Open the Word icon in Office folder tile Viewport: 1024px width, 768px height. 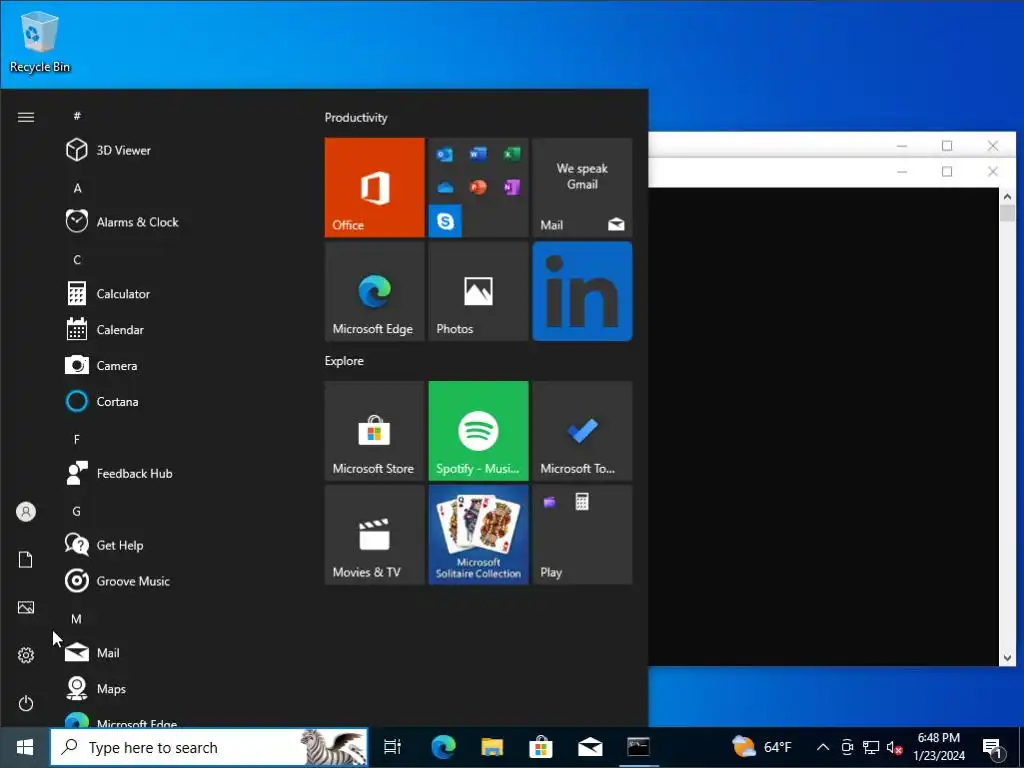coord(478,154)
